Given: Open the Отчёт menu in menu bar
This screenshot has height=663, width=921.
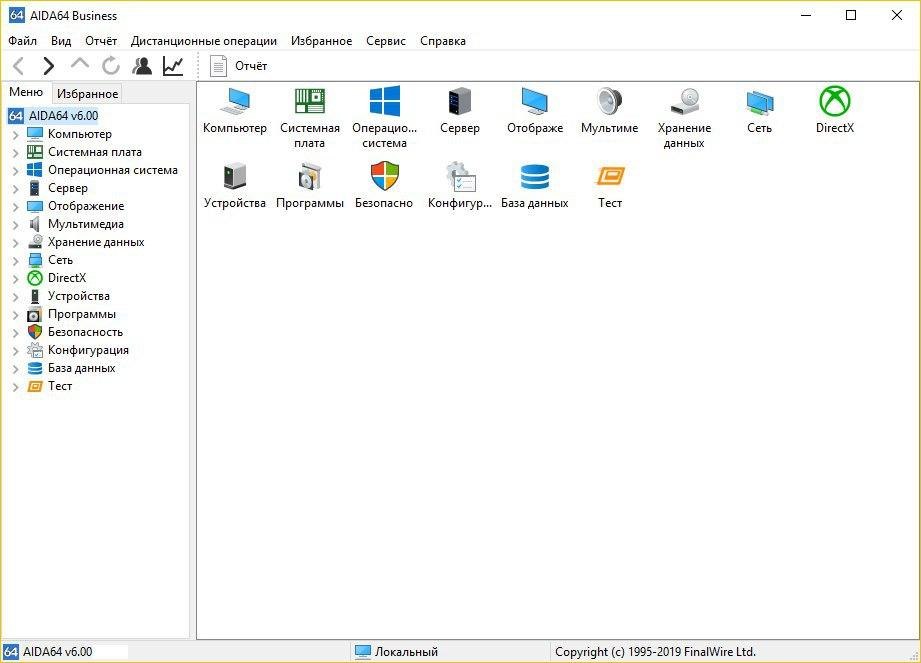Looking at the screenshot, I should pyautogui.click(x=101, y=41).
